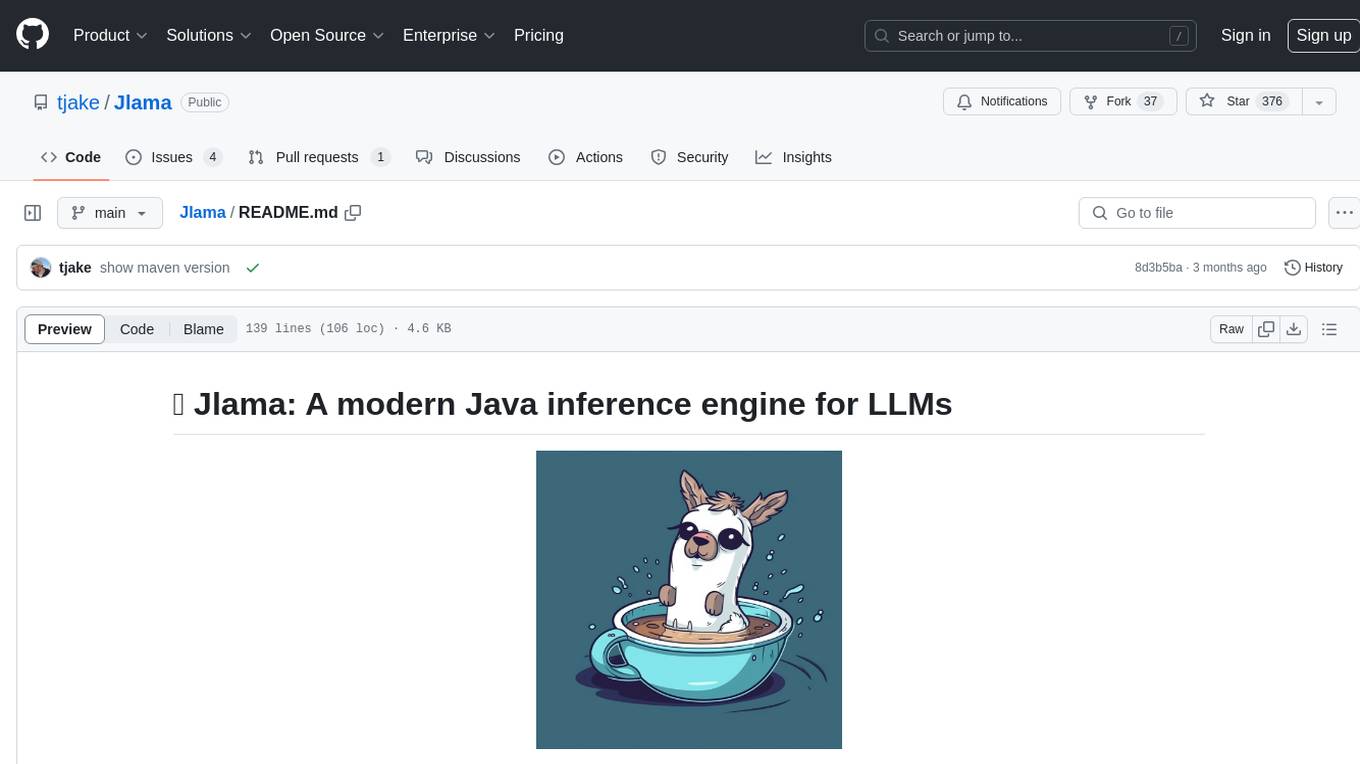Open the tjake commit author link
The width and height of the screenshot is (1360, 764).
(75, 268)
